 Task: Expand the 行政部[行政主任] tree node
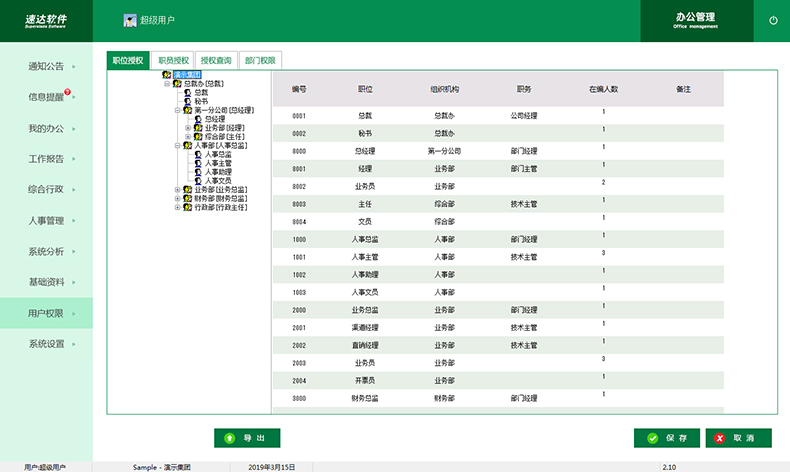pyautogui.click(x=177, y=207)
